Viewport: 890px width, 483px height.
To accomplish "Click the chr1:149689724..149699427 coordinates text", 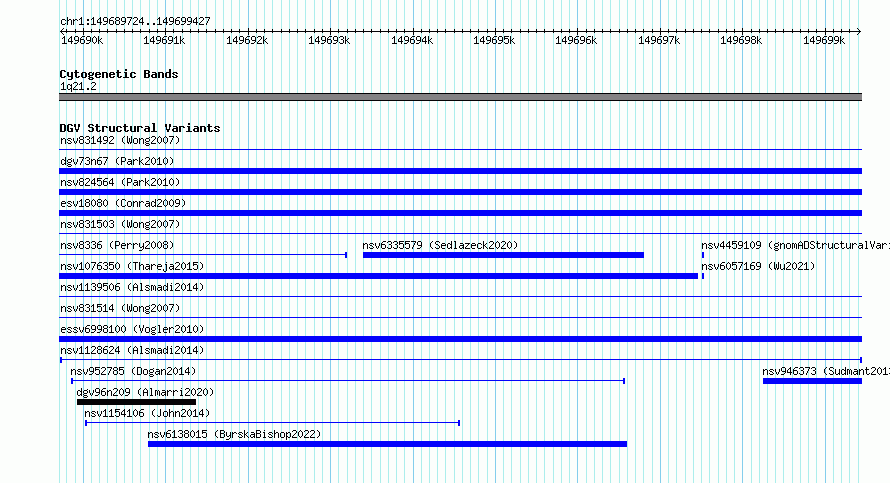I will pos(135,21).
